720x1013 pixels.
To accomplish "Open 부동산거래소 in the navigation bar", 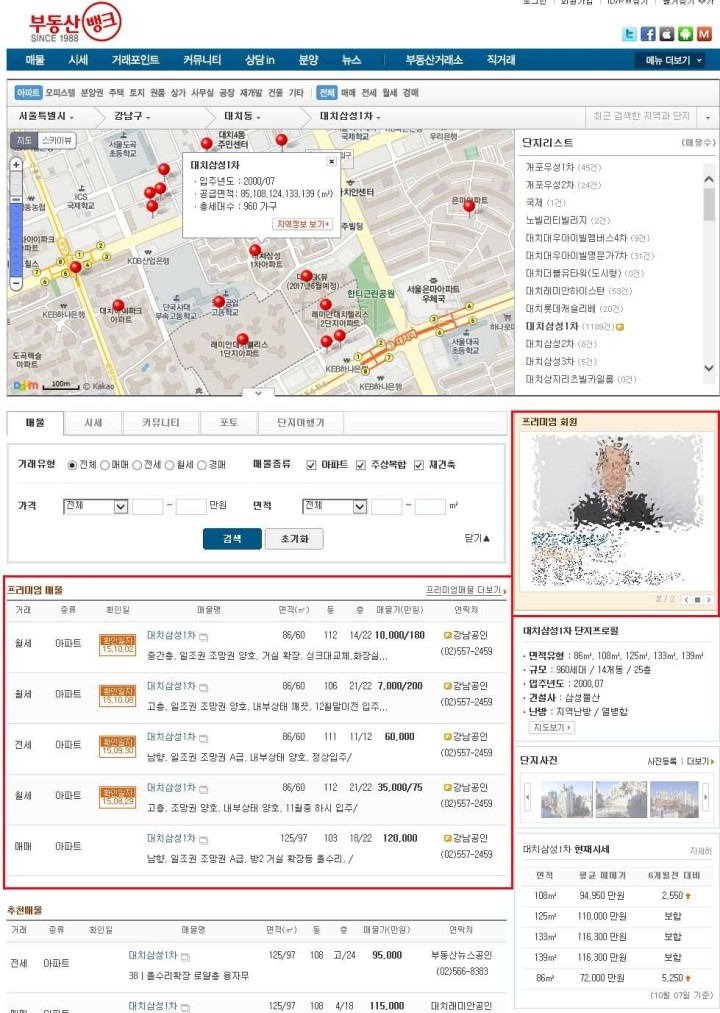I will pos(434,60).
